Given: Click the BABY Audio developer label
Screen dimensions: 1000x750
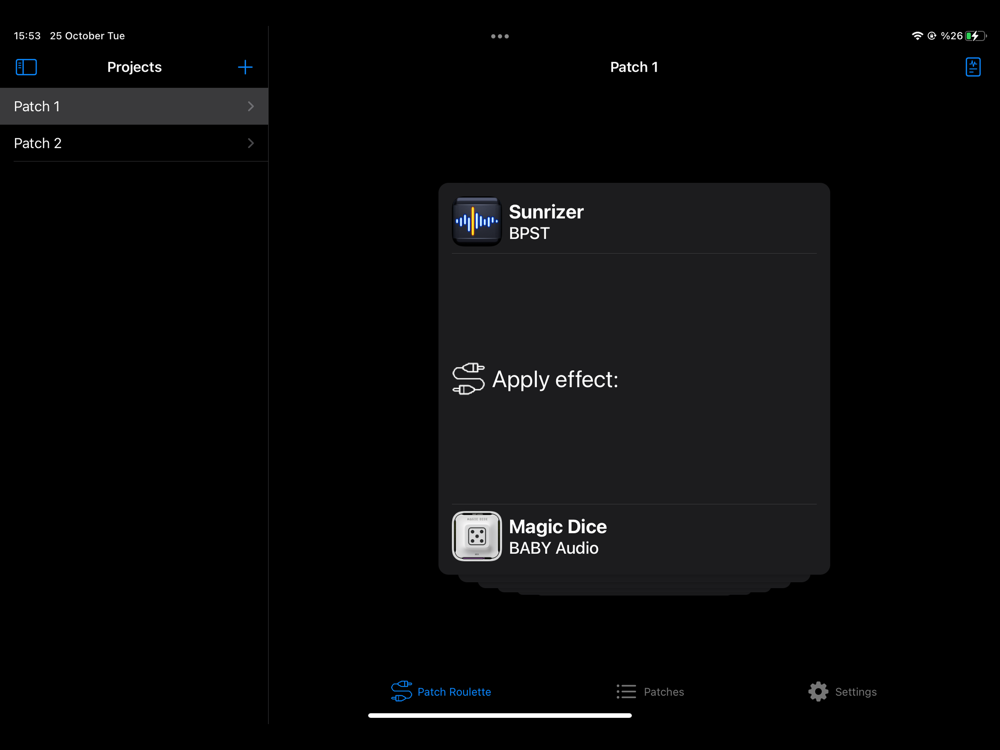Looking at the screenshot, I should [554, 548].
